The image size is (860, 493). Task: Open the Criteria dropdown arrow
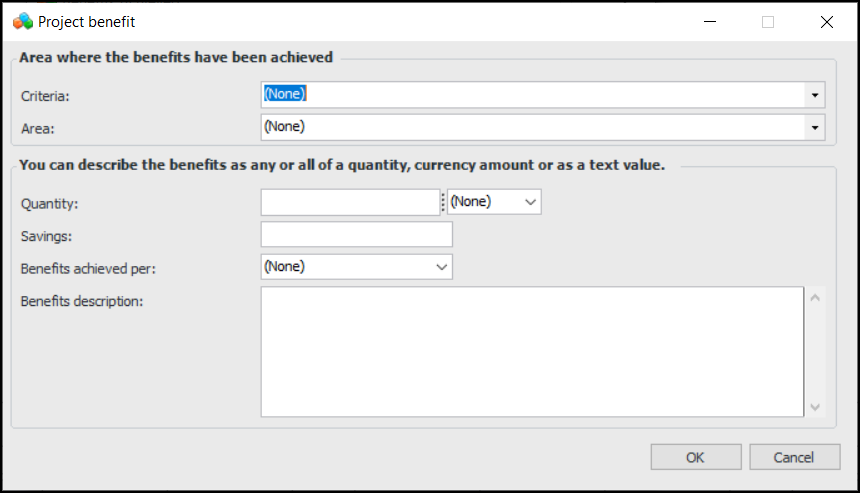[x=815, y=95]
